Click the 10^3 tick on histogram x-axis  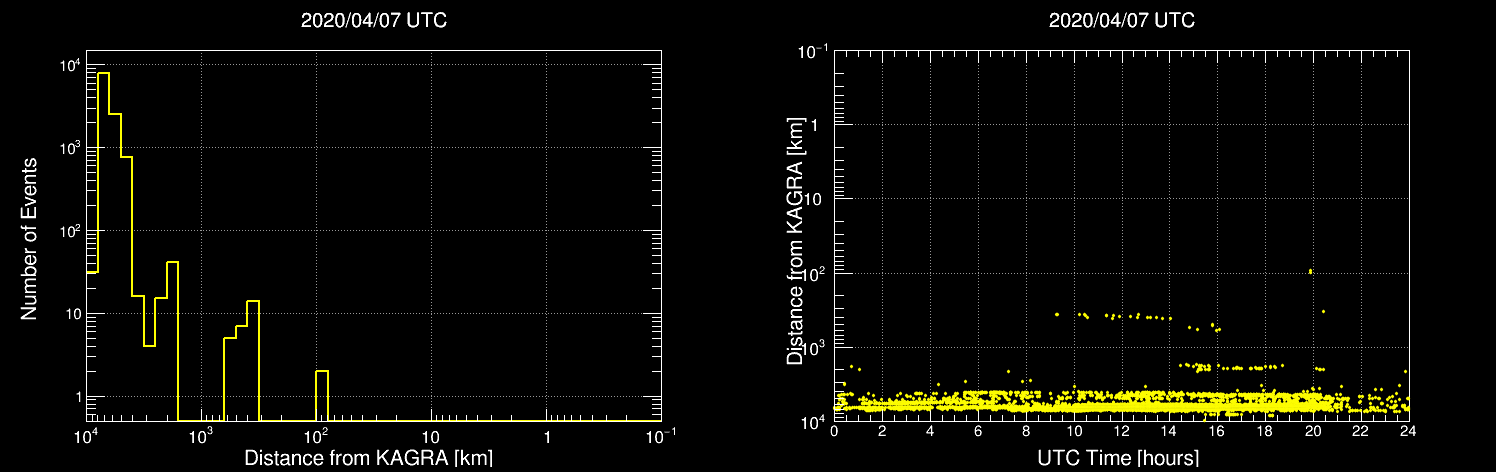pyautogui.click(x=201, y=436)
